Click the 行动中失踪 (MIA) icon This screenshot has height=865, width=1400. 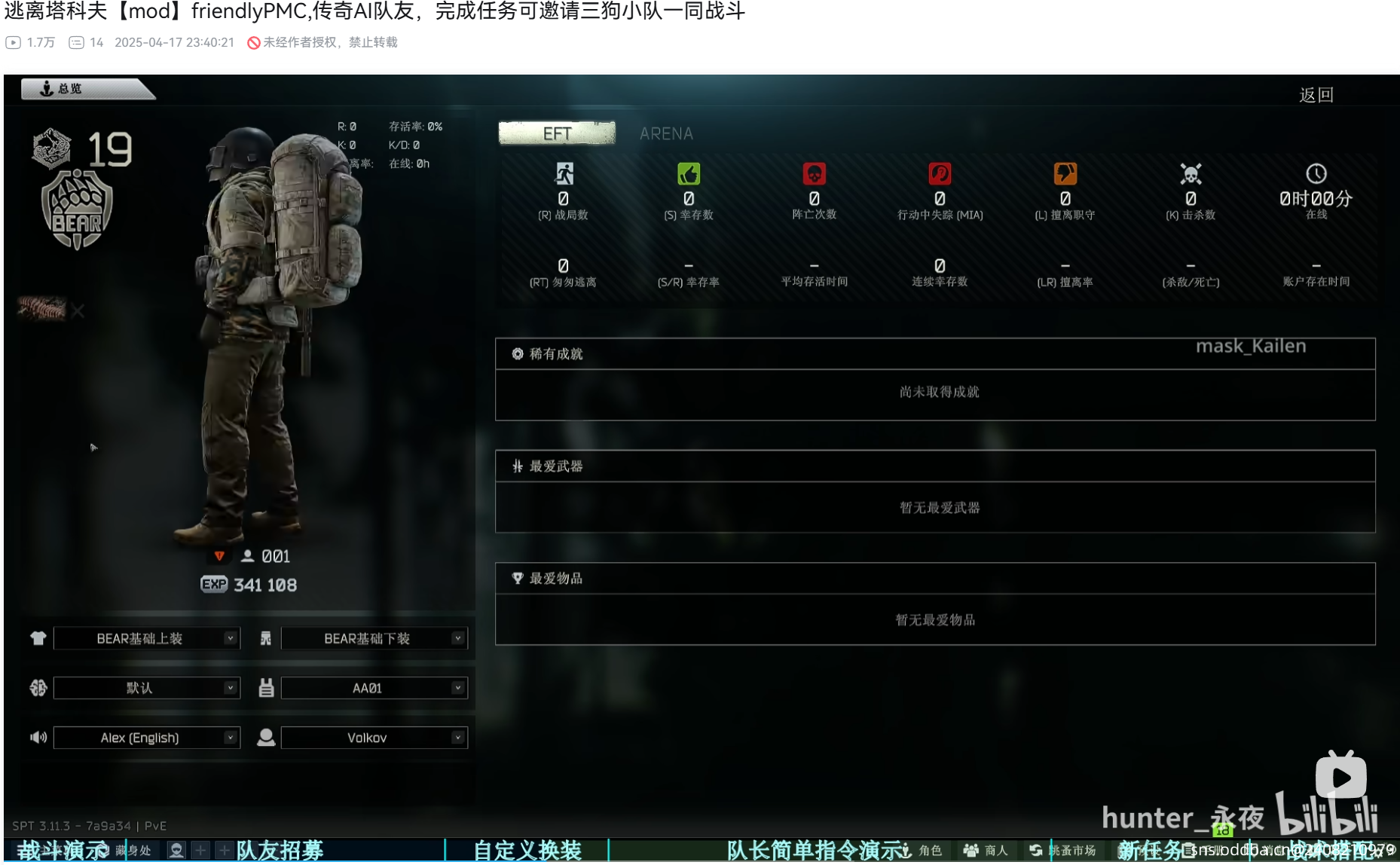(940, 174)
